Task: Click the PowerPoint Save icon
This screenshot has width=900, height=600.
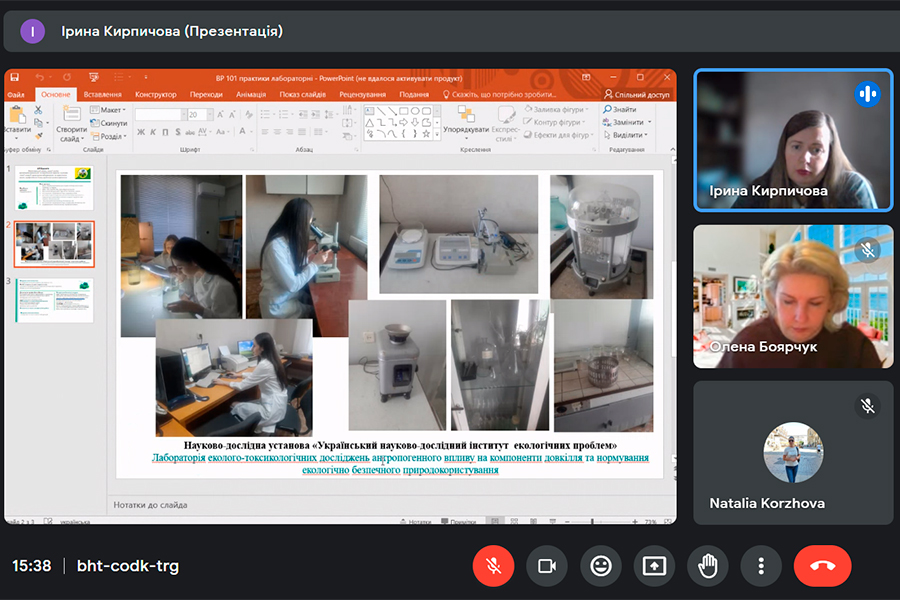Action: pyautogui.click(x=15, y=77)
